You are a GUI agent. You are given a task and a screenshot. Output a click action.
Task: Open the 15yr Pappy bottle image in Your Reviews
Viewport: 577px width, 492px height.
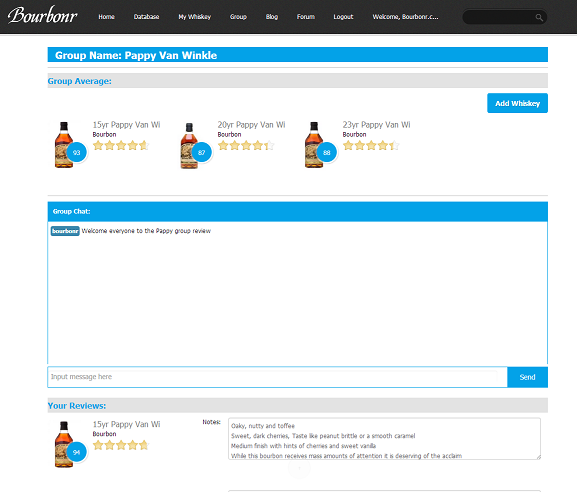(64, 445)
